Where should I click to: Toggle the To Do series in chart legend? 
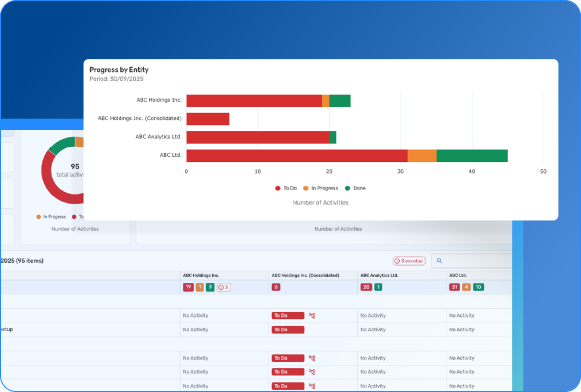point(286,188)
